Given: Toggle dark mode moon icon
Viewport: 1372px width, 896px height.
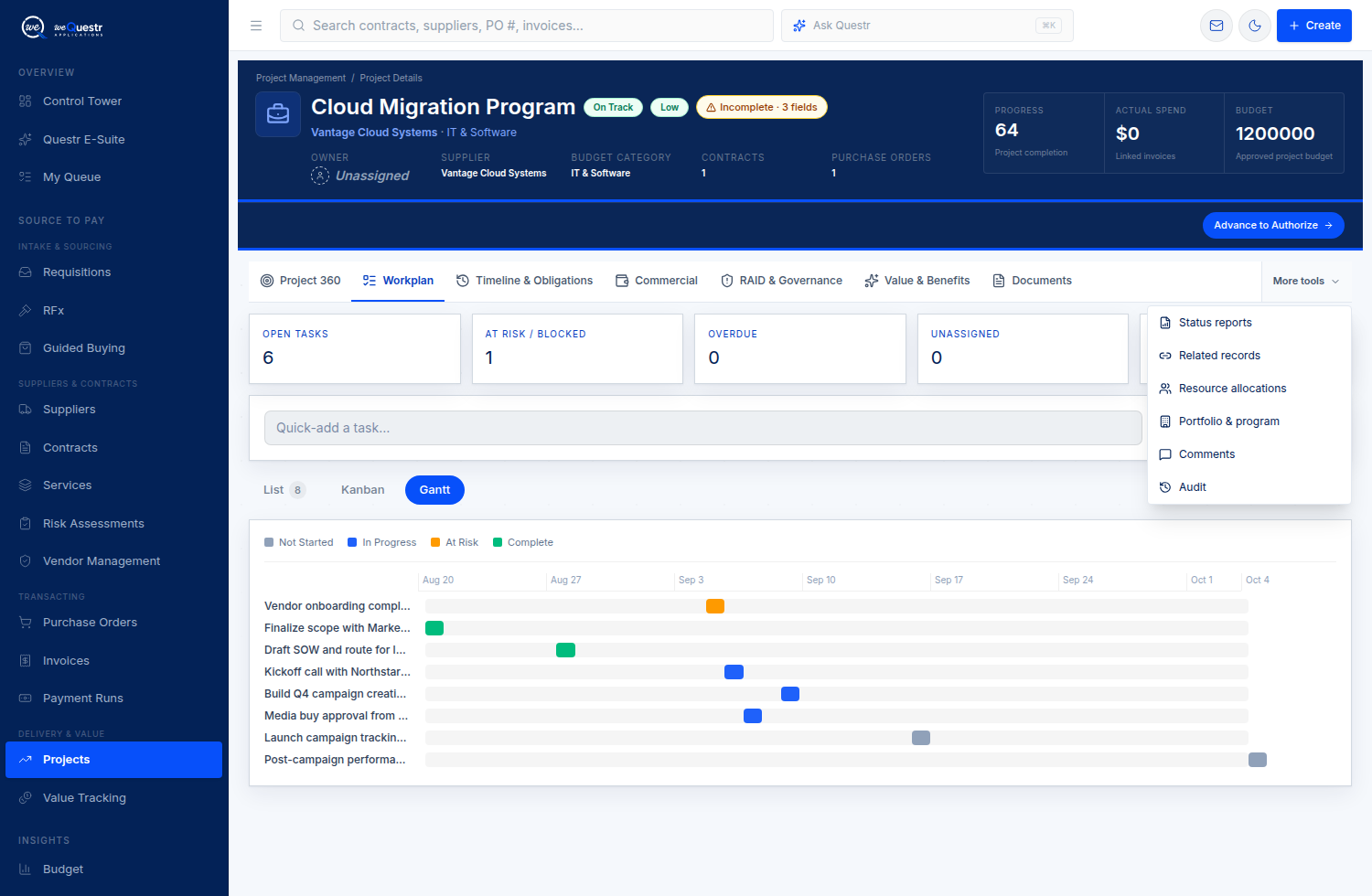Looking at the screenshot, I should (1255, 26).
